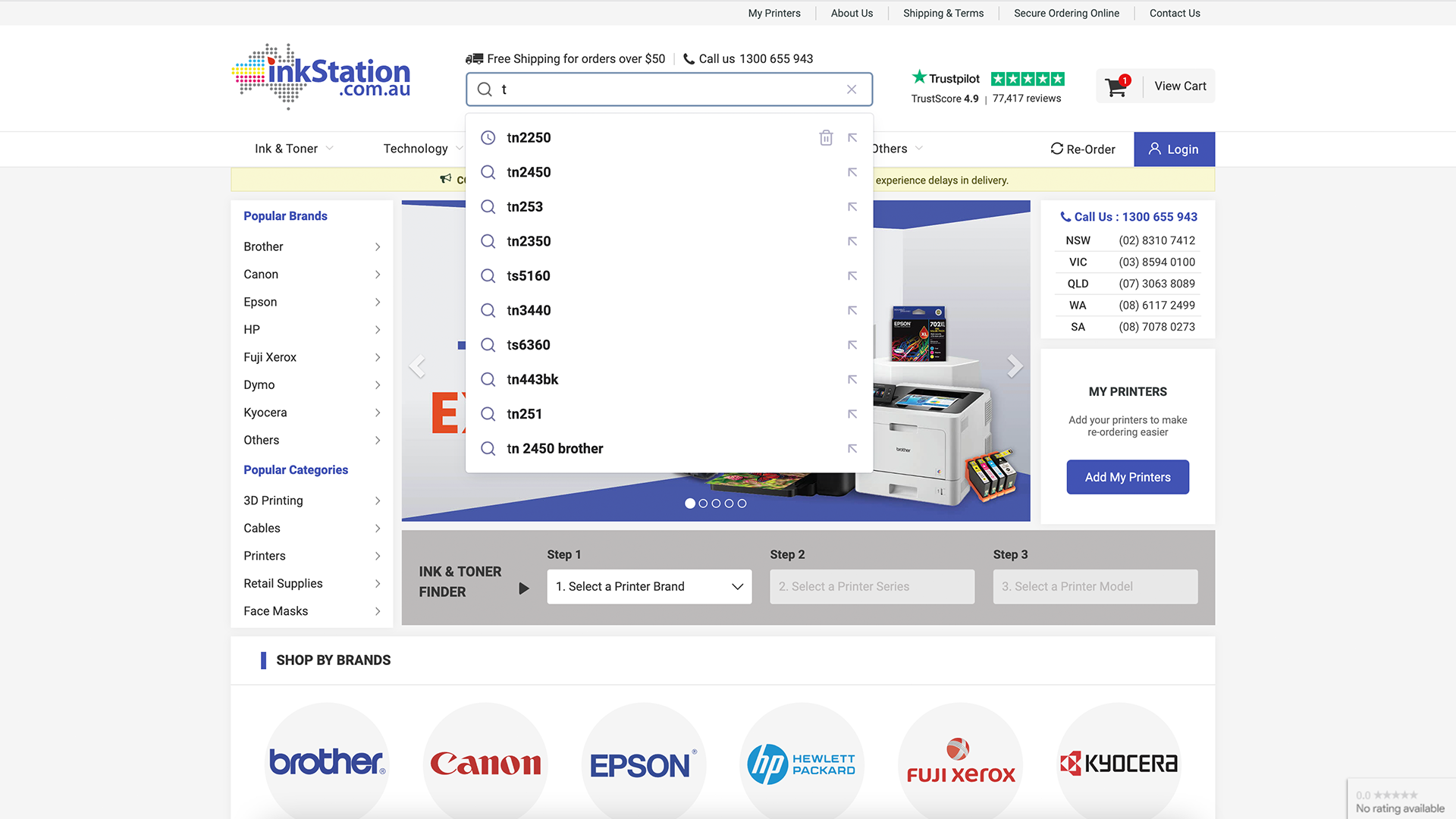Image resolution: width=1456 pixels, height=819 pixels.
Task: Select the second carousel dot
Action: point(703,504)
